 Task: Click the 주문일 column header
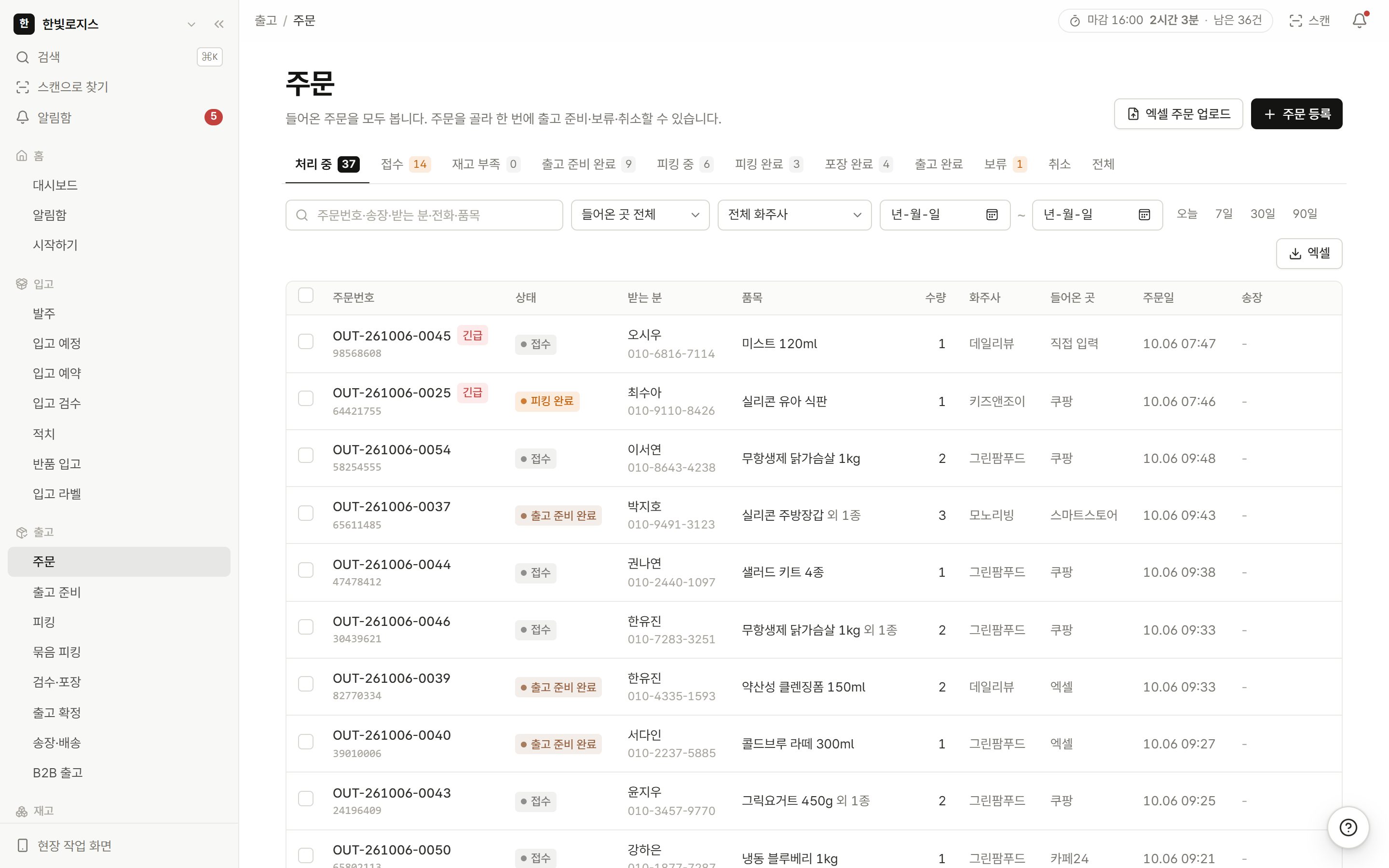pyautogui.click(x=1157, y=298)
